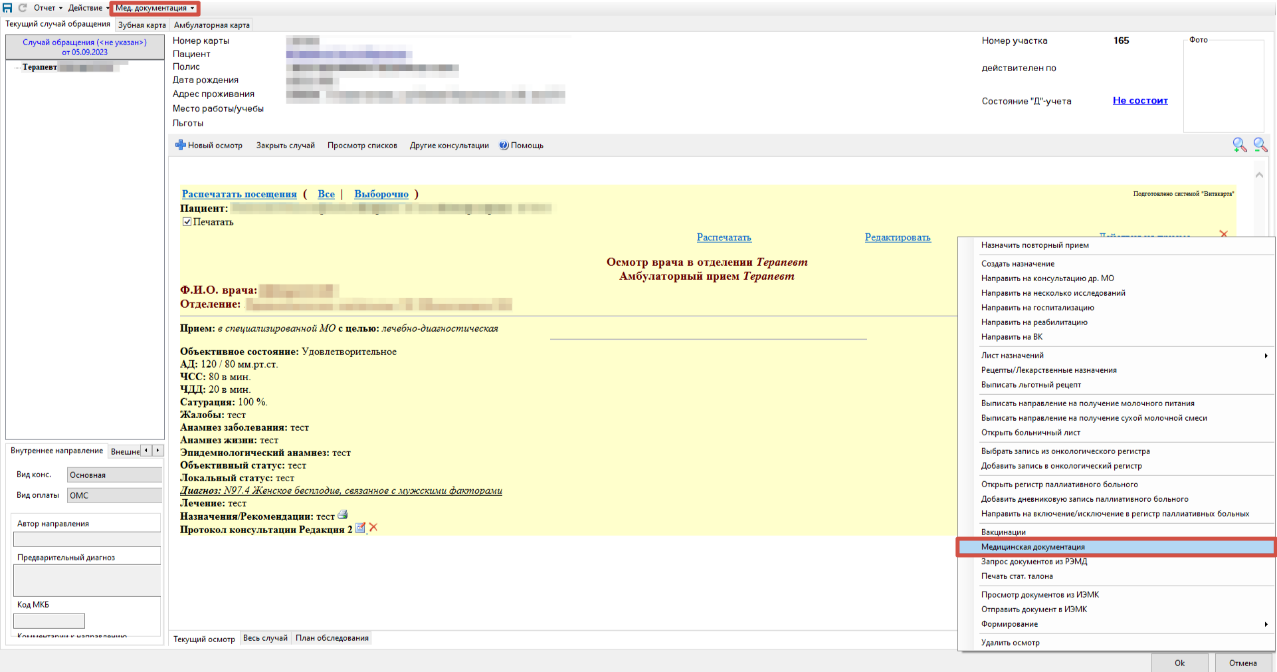Select Направить на консультацию др. МО
This screenshot has width=1277, height=672.
[x=1116, y=278]
